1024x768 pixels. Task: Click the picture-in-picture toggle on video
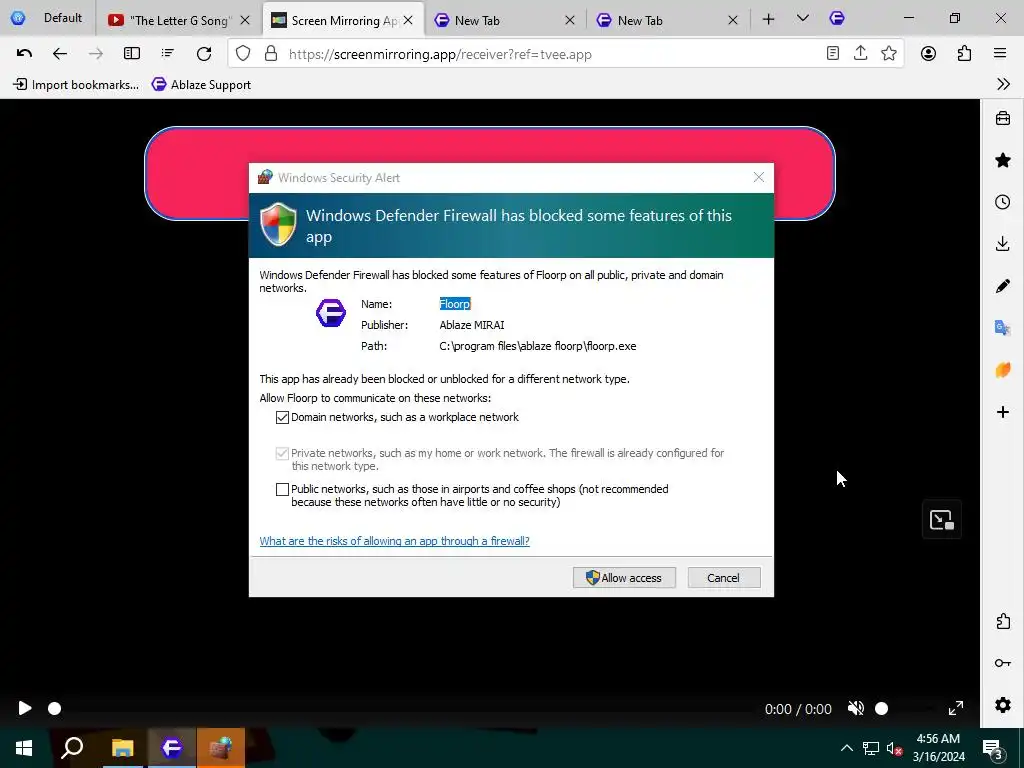tap(942, 520)
